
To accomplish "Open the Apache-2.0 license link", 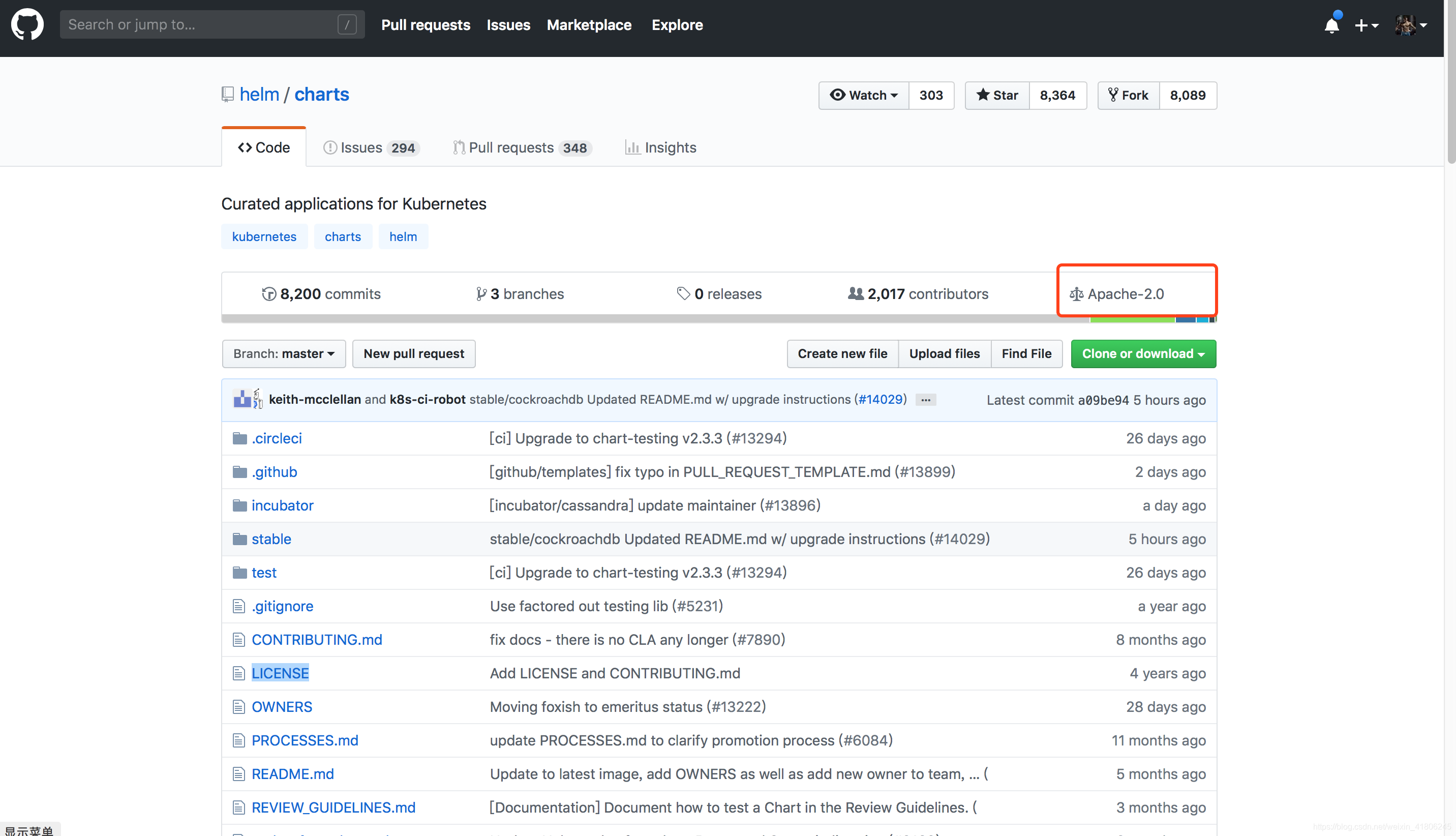I will click(1117, 294).
